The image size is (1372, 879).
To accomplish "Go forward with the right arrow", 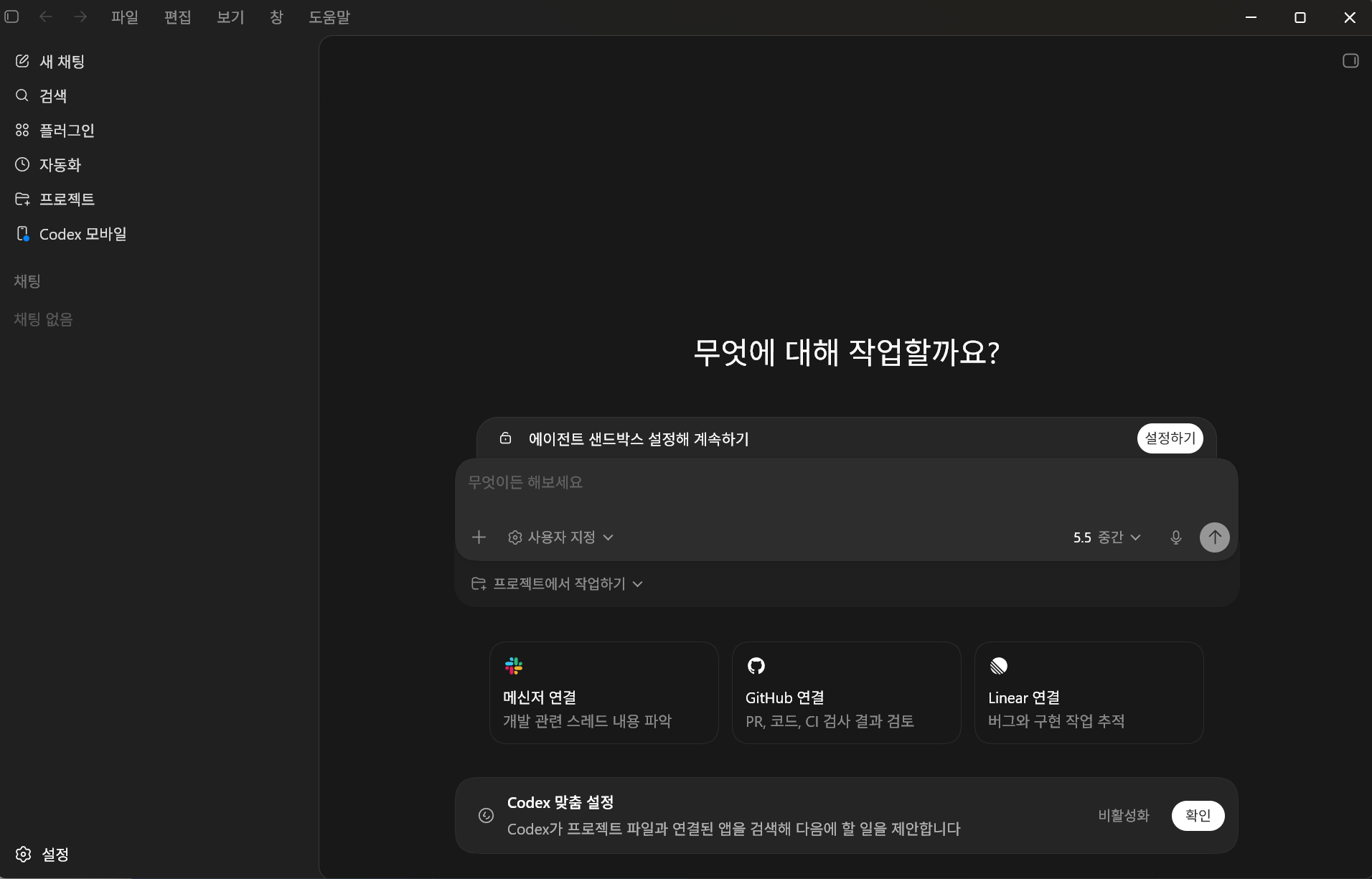I will (80, 17).
